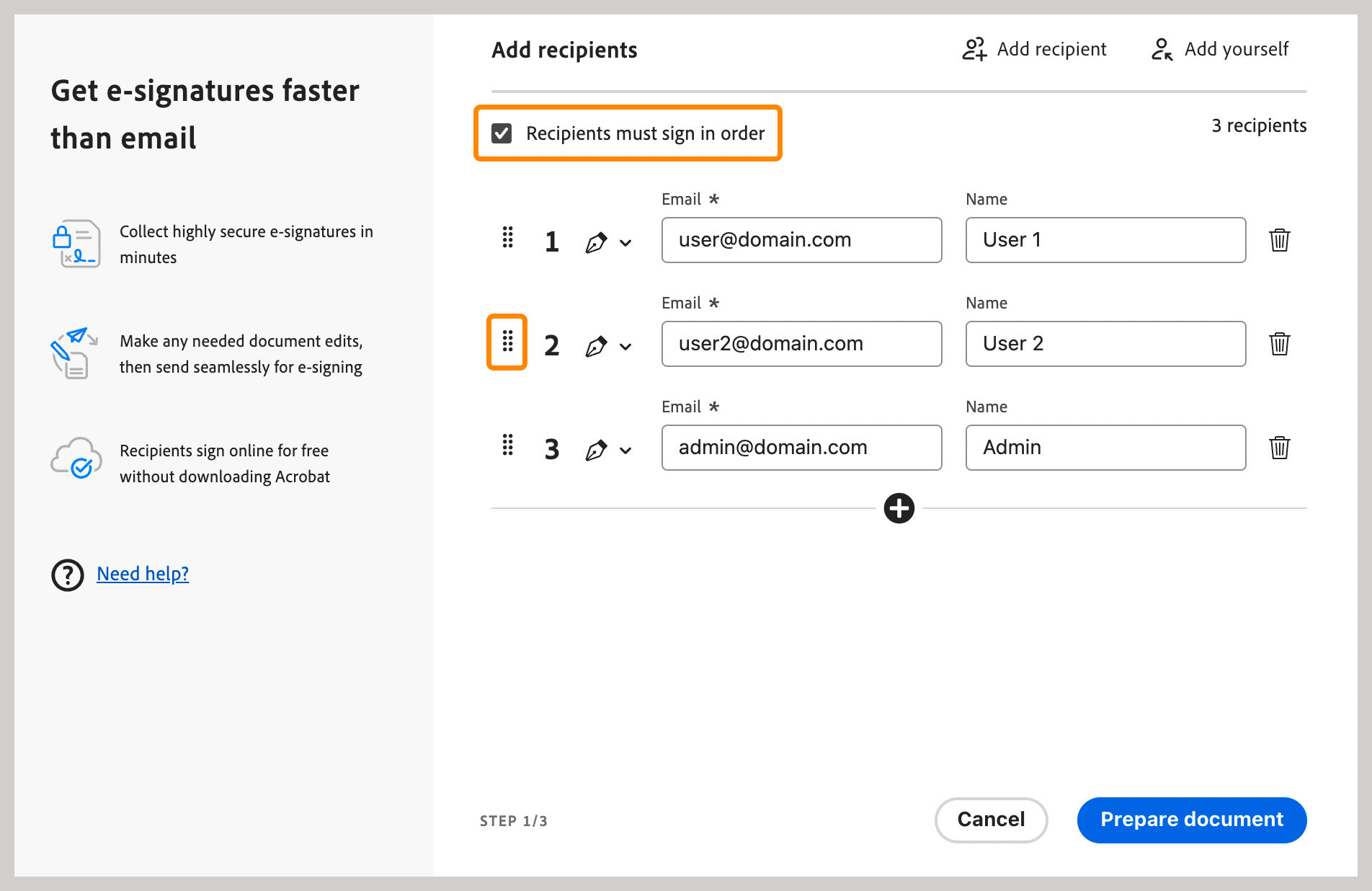Grab drag handle for recipient 1

507,237
